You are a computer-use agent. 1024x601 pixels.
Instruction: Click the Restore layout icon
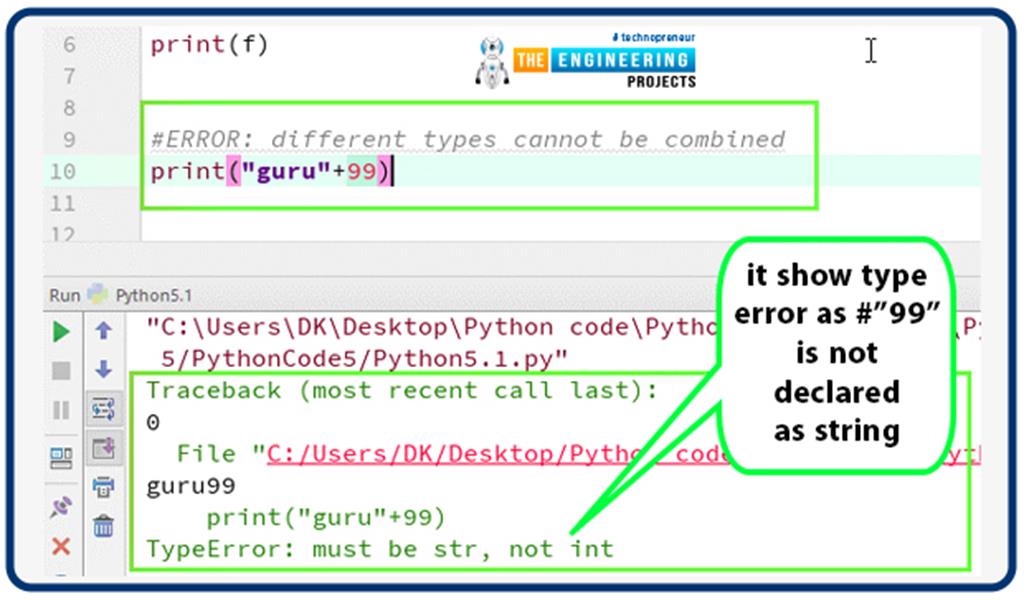click(x=61, y=458)
